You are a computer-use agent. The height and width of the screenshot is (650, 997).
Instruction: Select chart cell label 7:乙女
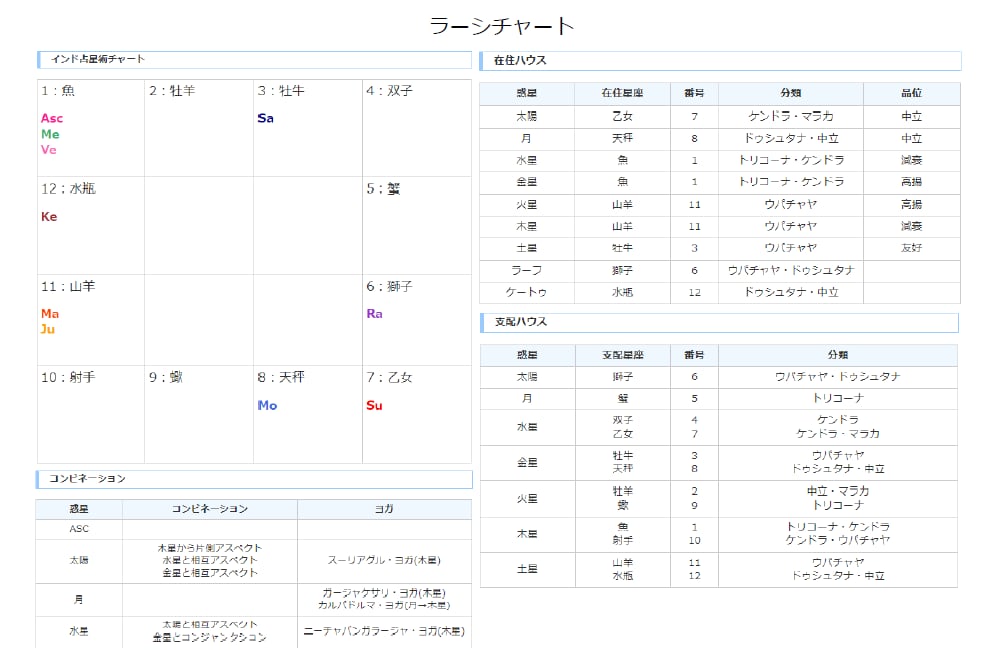(389, 378)
